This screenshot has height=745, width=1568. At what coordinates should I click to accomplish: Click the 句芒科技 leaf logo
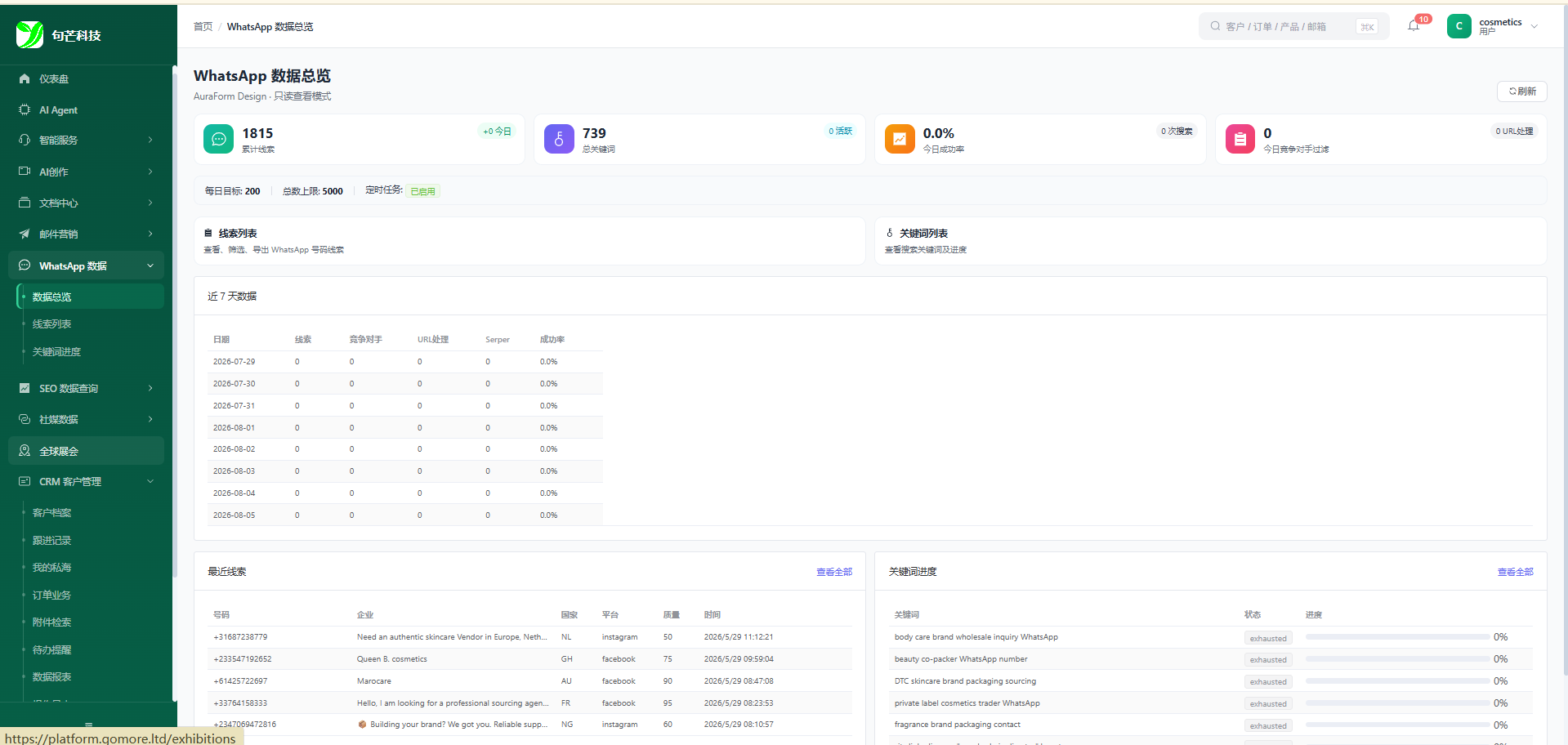coord(30,35)
